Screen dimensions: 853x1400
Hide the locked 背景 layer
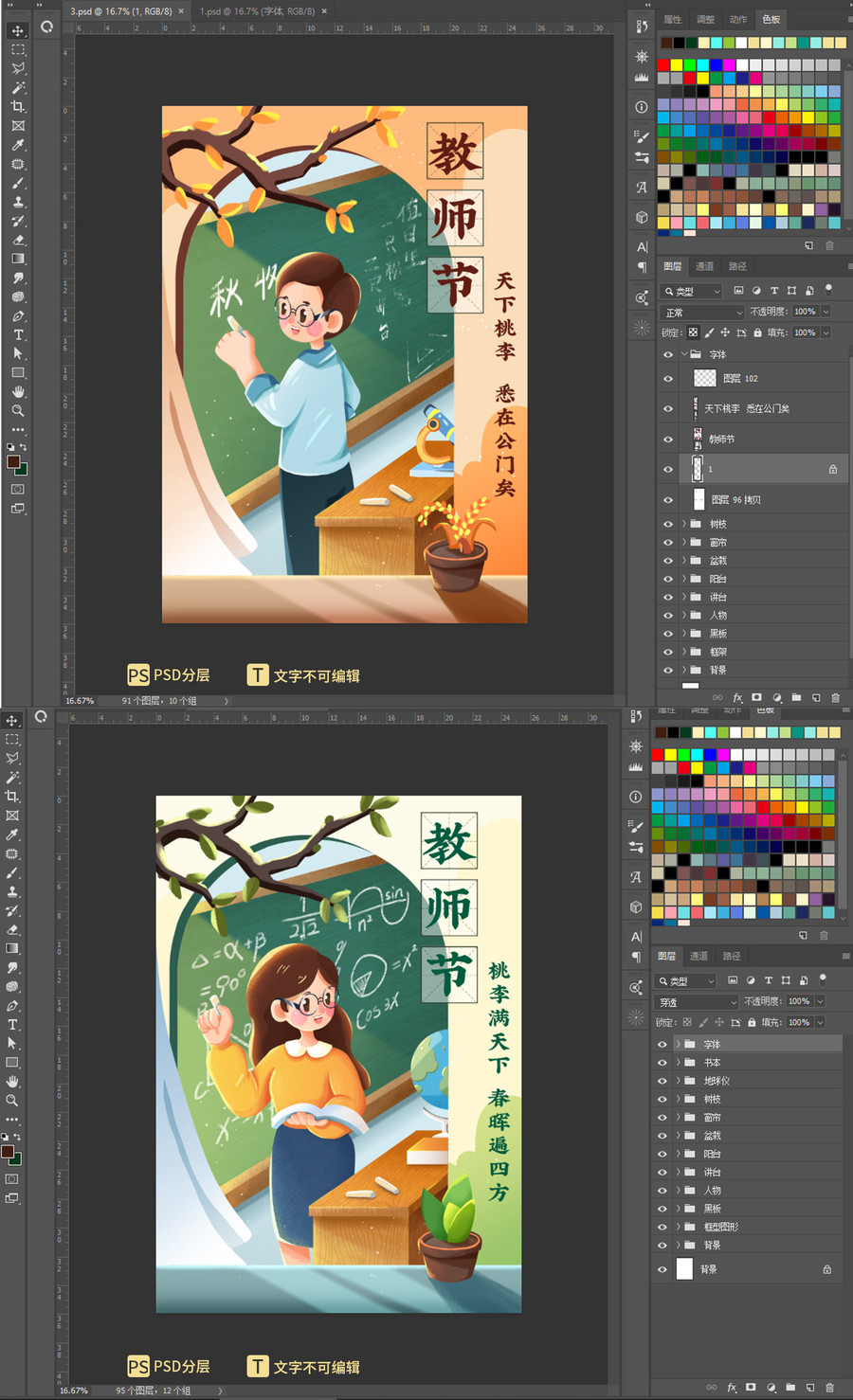point(662,1269)
